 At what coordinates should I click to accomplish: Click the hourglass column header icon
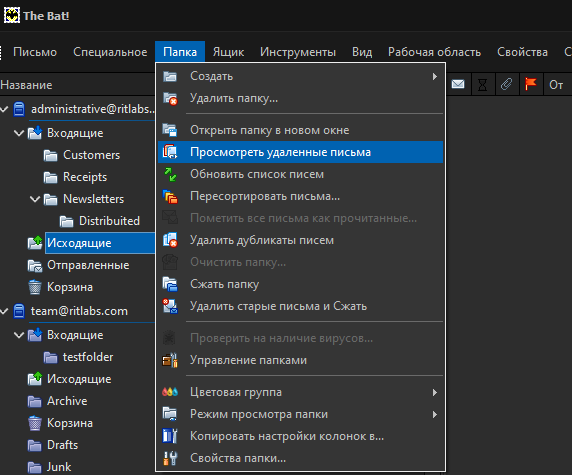tap(482, 85)
